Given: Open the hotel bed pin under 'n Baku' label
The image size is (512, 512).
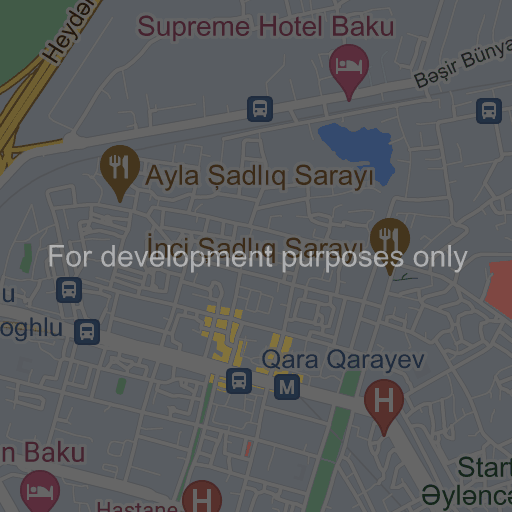Looking at the screenshot, I should pos(40,491).
